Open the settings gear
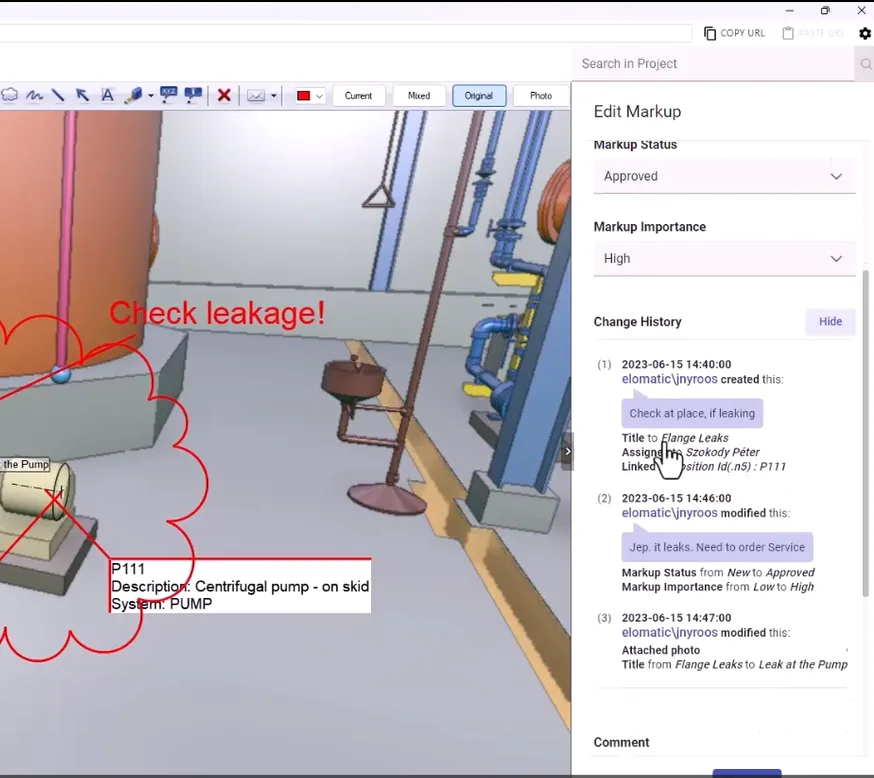 (x=865, y=33)
